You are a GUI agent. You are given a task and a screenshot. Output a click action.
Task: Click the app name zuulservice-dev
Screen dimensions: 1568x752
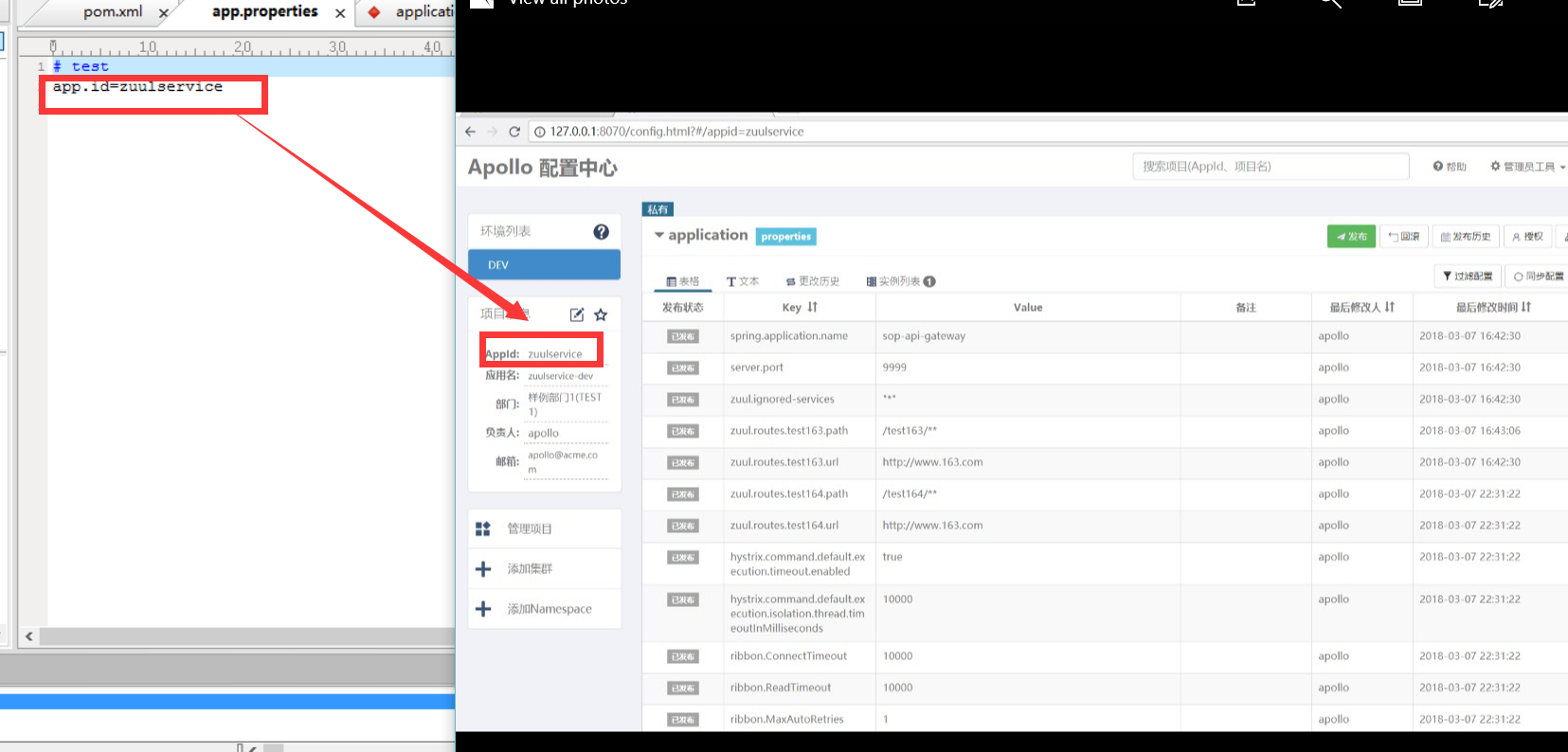tap(561, 376)
